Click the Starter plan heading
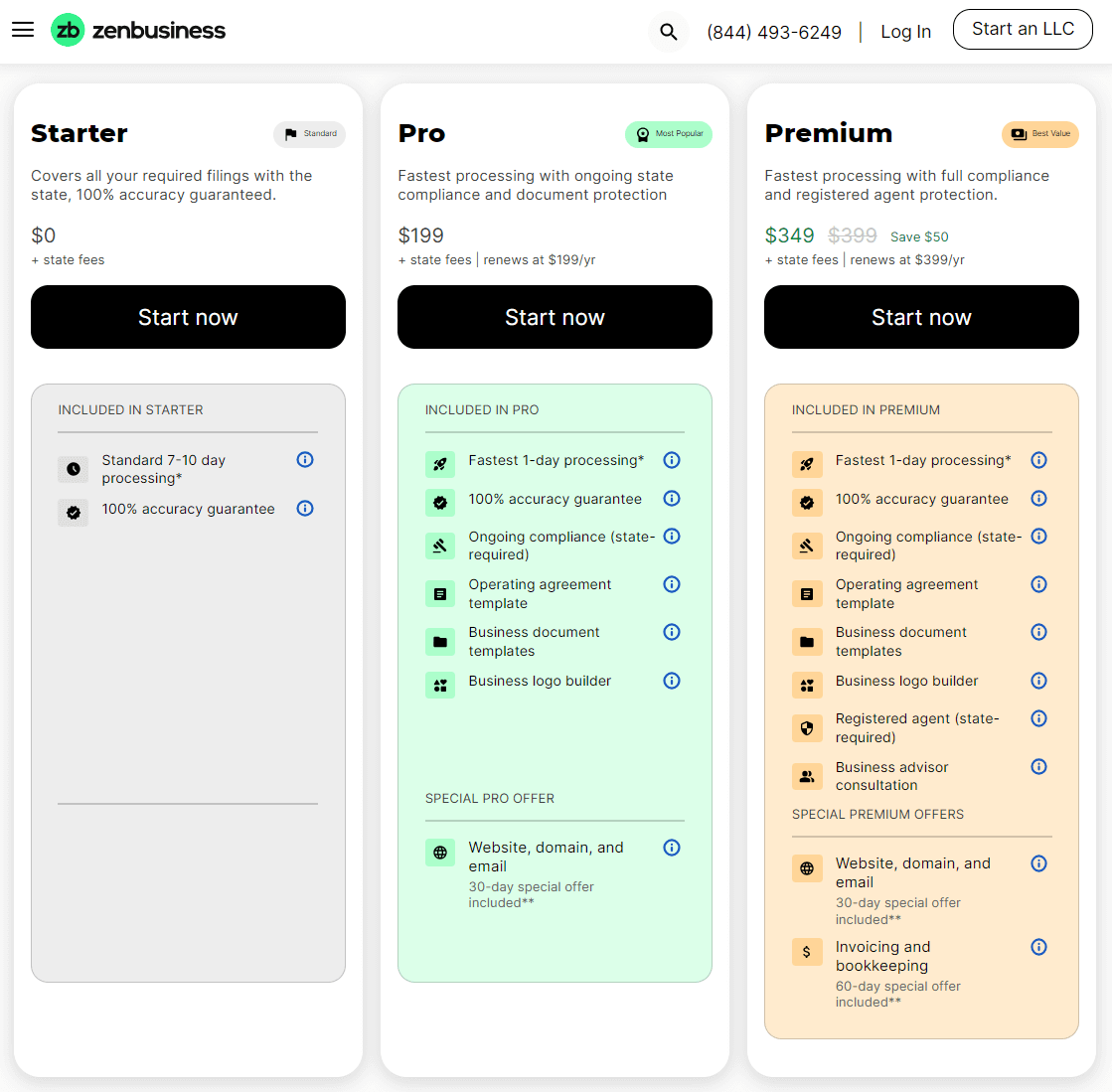This screenshot has width=1112, height=1092. coord(79,133)
